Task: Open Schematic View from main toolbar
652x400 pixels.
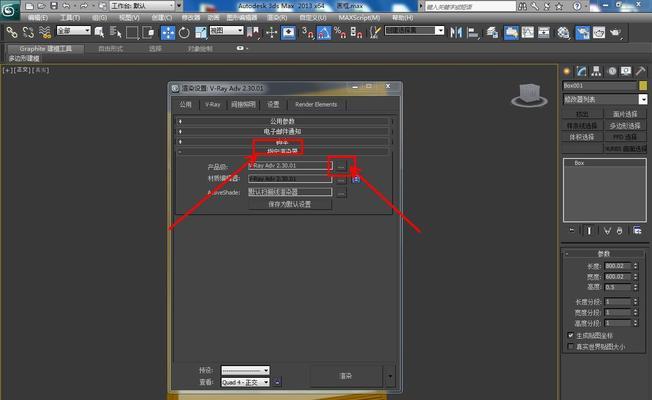Action: pos(544,32)
